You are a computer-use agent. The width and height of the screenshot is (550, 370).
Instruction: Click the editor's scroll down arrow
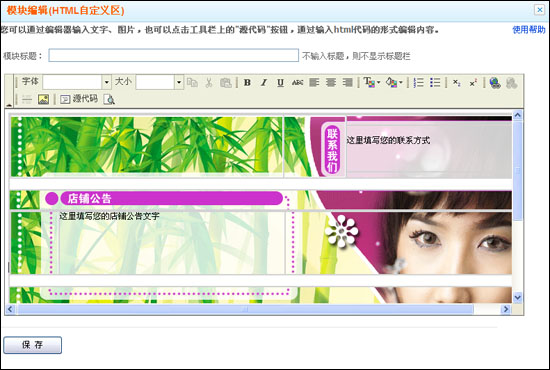pos(517,298)
